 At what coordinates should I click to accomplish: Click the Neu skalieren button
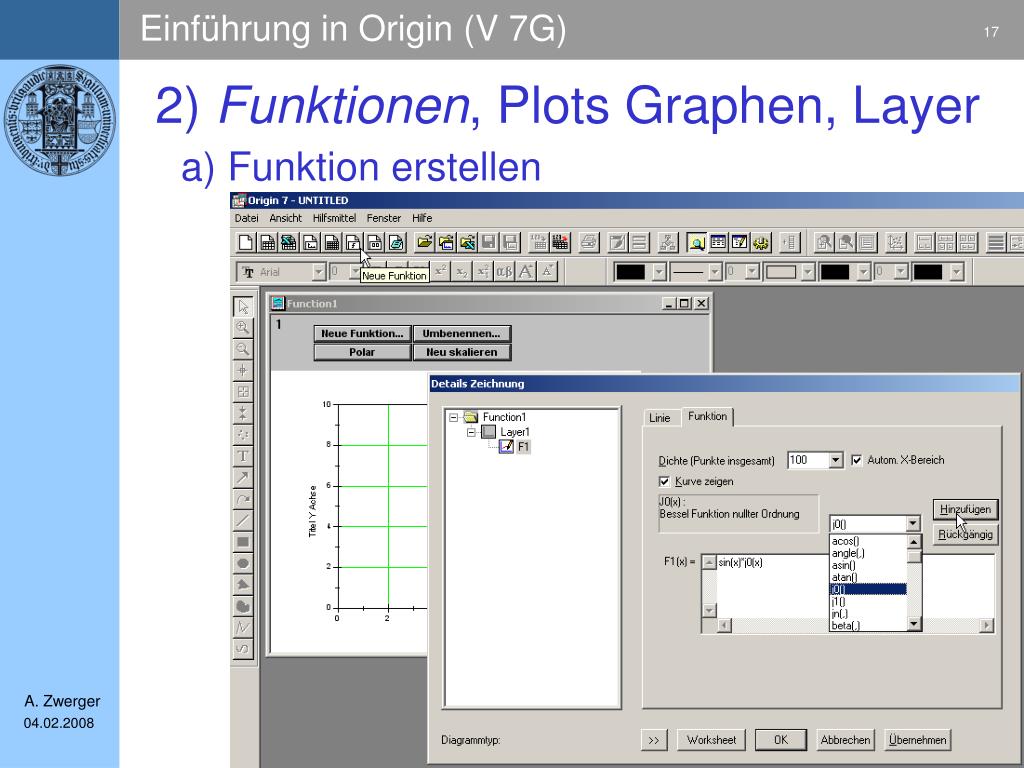[462, 352]
